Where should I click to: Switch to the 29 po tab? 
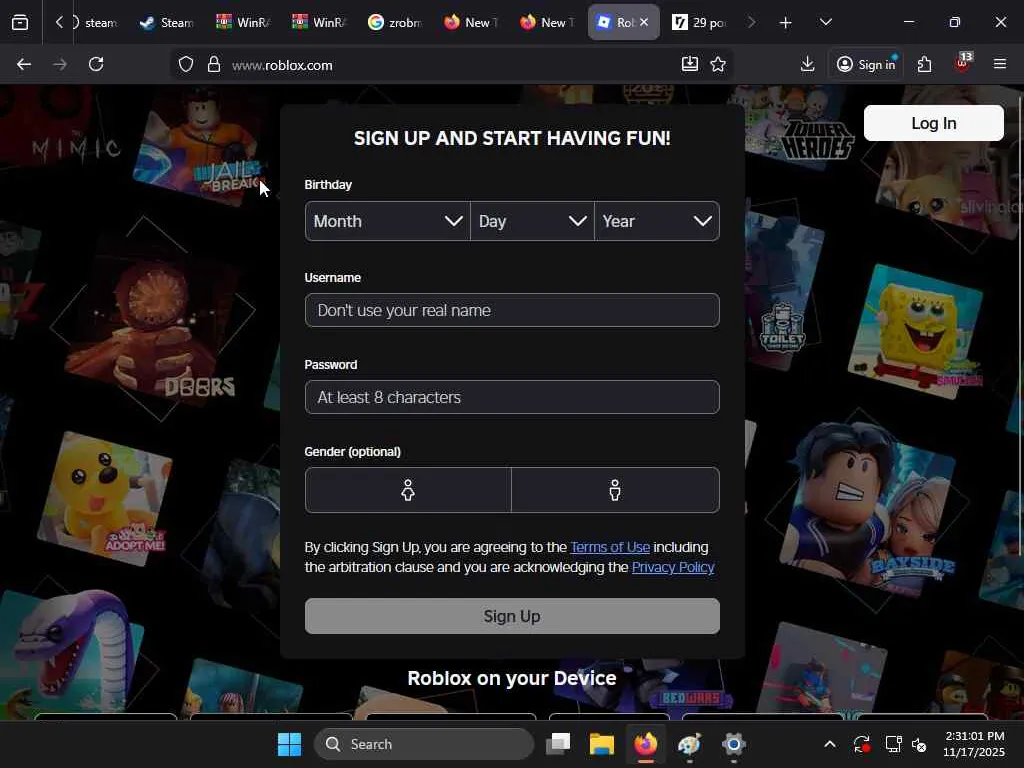[699, 23]
